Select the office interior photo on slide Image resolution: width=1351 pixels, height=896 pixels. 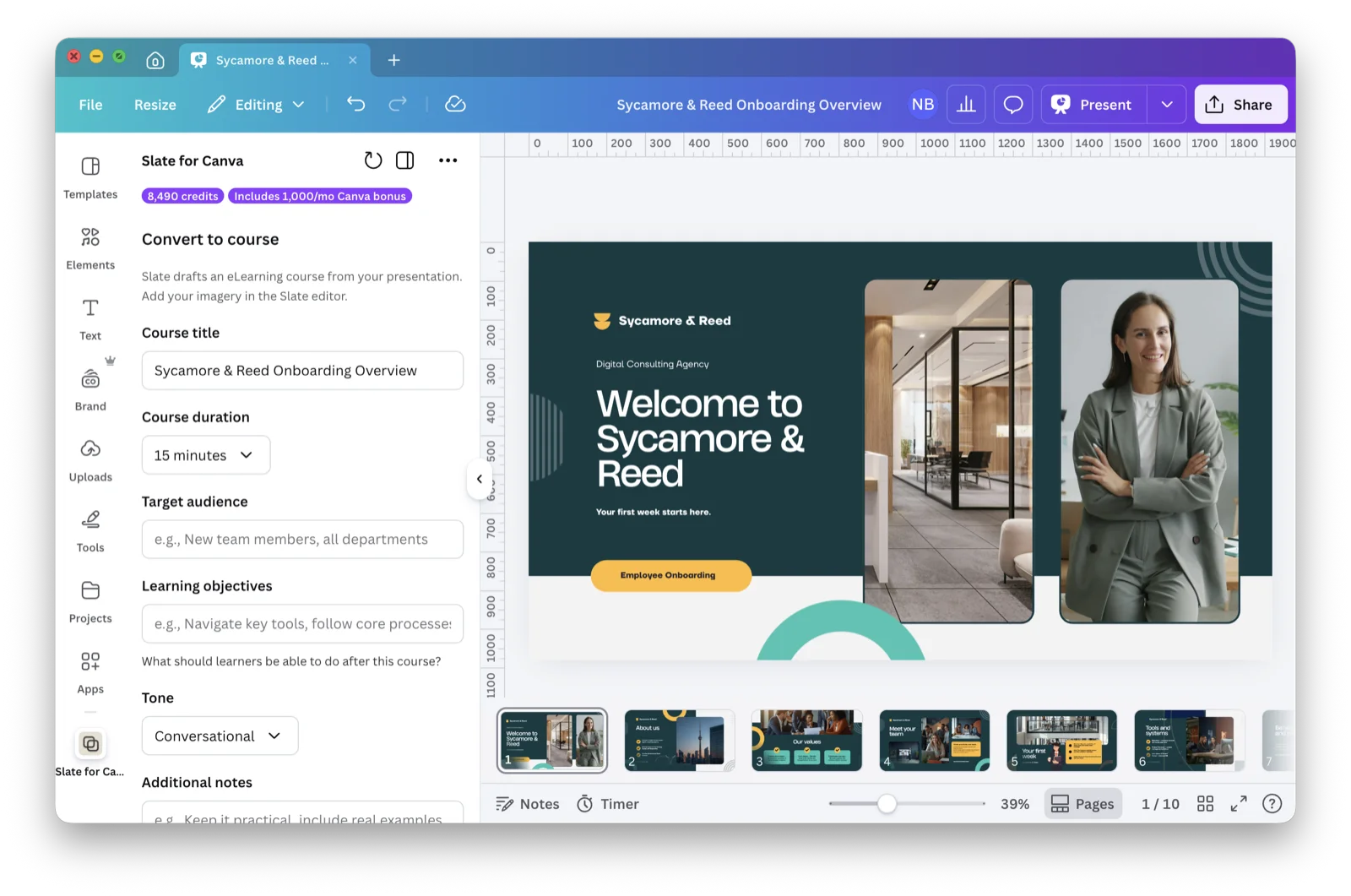(949, 452)
